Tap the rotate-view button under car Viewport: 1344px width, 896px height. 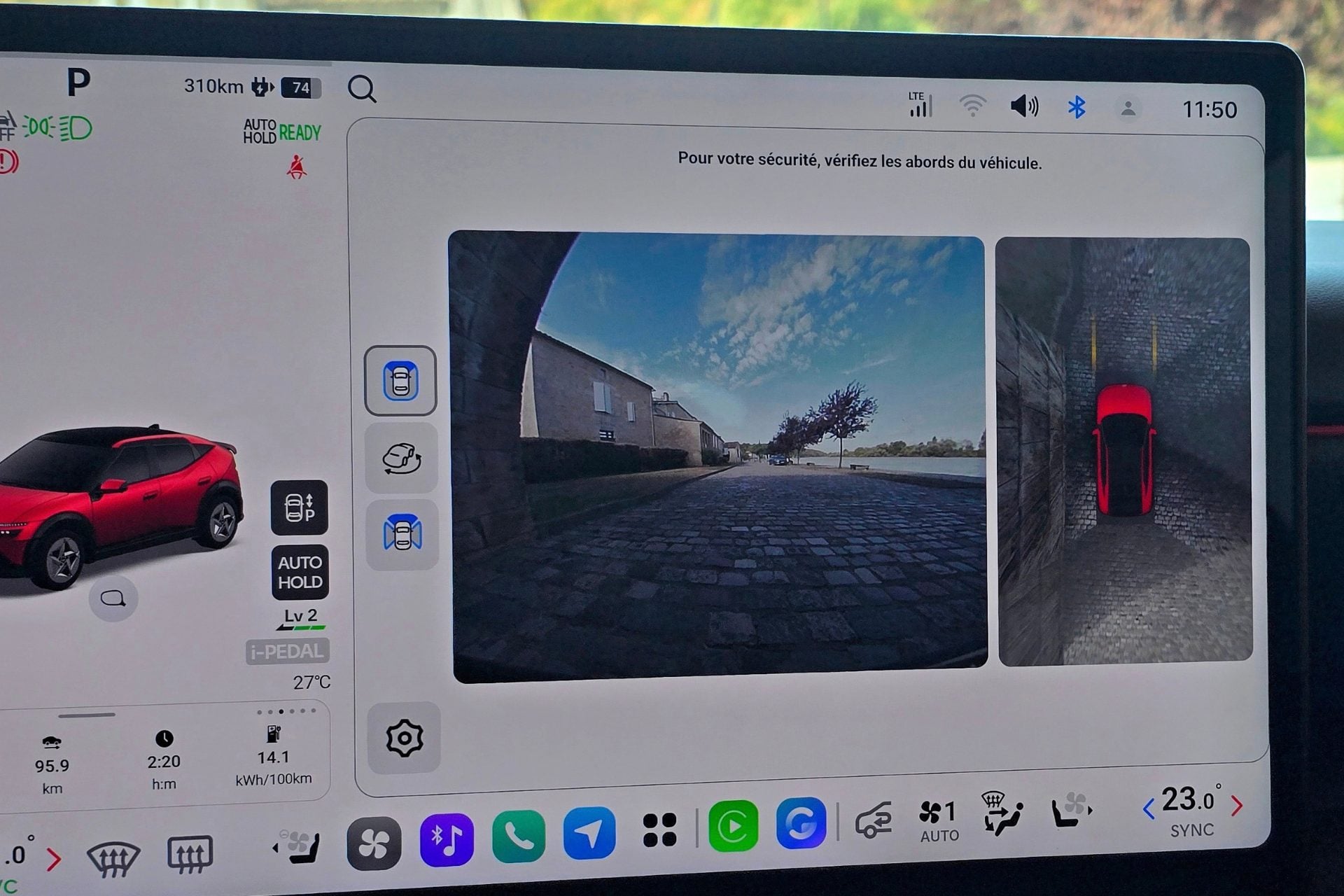(113, 599)
